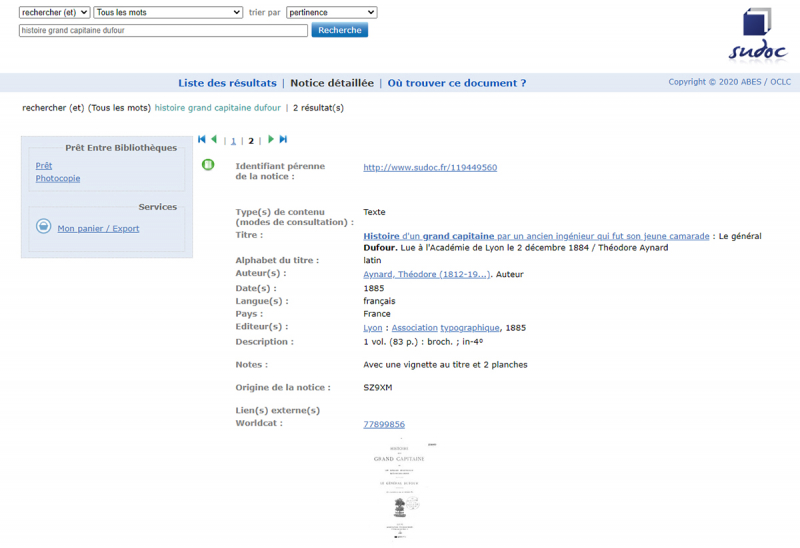
Task: Click the Association publisher link
Action: 414,328
